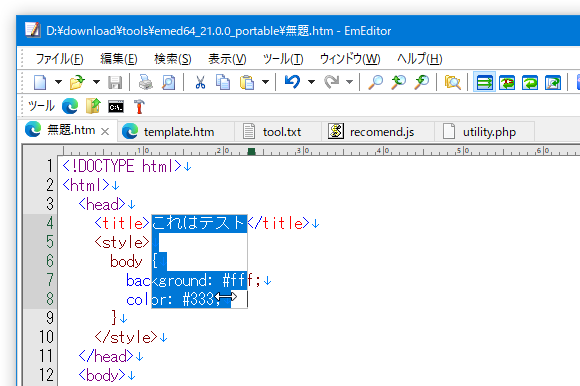Click the folder with arrow tool icon
This screenshot has height=386, width=580.
pyautogui.click(x=93, y=106)
